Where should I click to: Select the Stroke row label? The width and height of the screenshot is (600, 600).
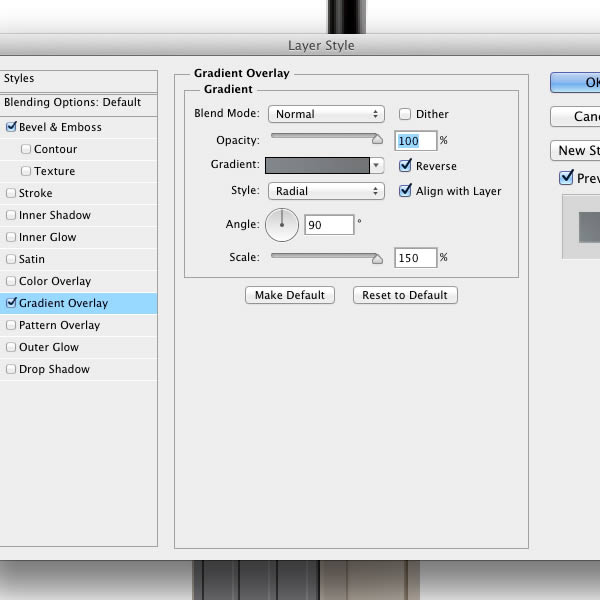coord(36,193)
